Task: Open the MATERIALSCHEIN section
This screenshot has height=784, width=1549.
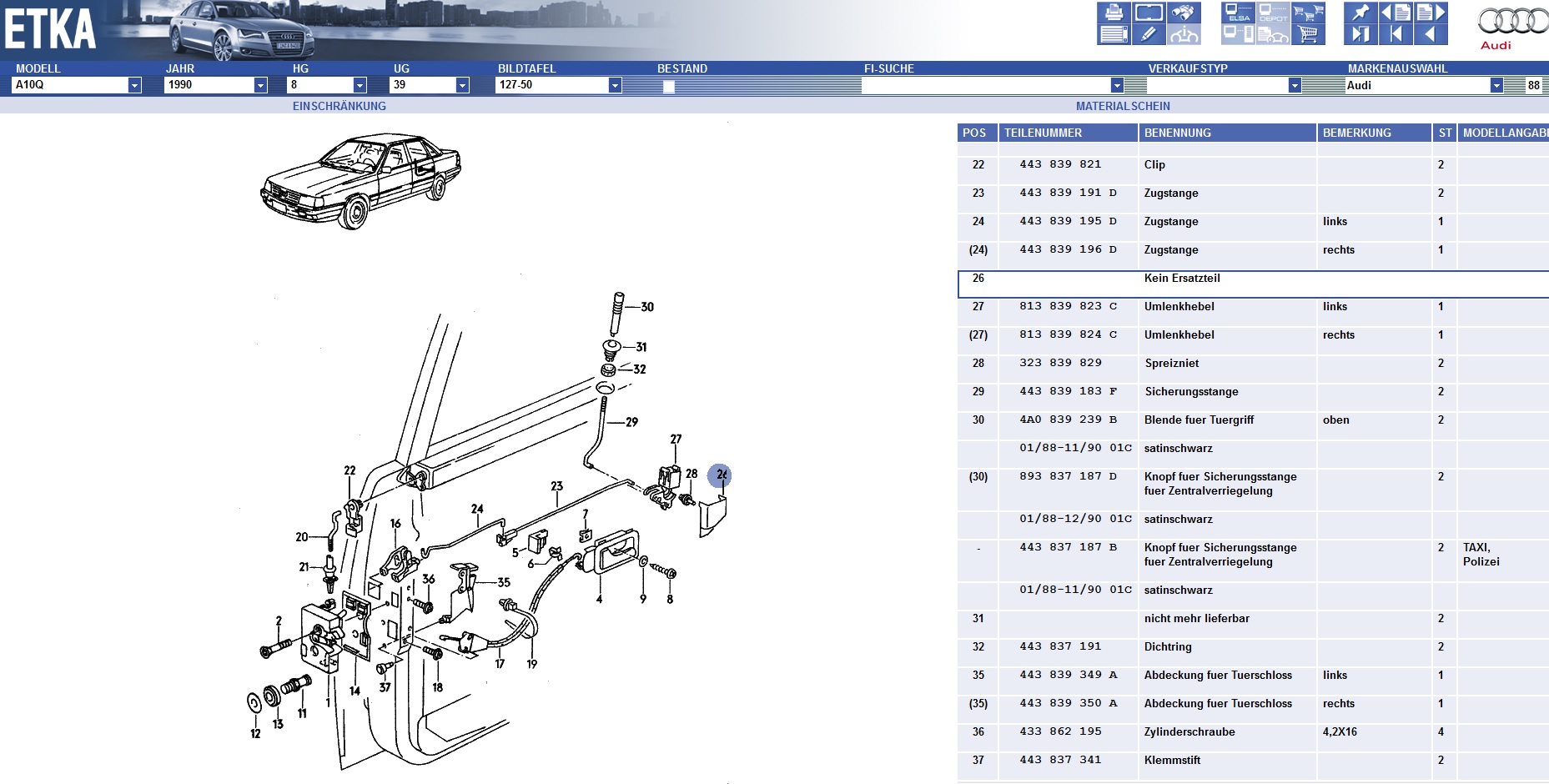Action: (1122, 106)
